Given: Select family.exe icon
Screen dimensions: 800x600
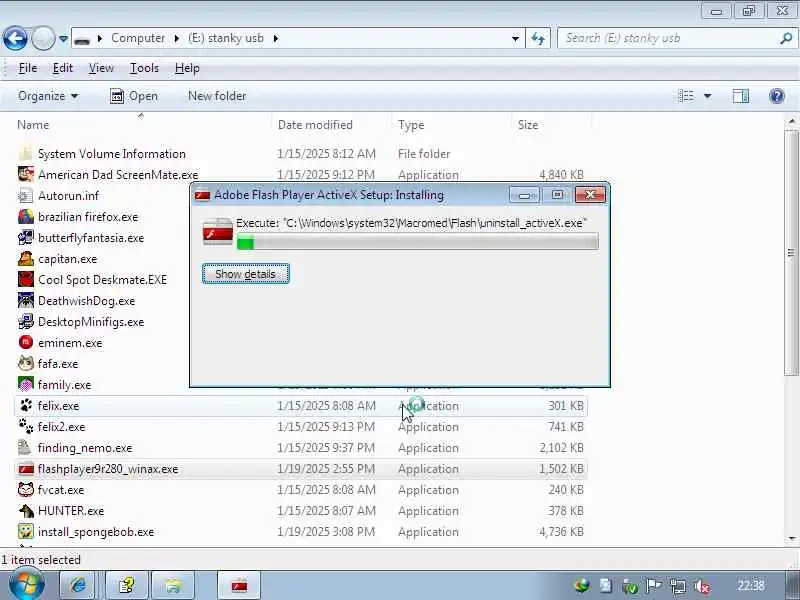Looking at the screenshot, I should 26,385.
